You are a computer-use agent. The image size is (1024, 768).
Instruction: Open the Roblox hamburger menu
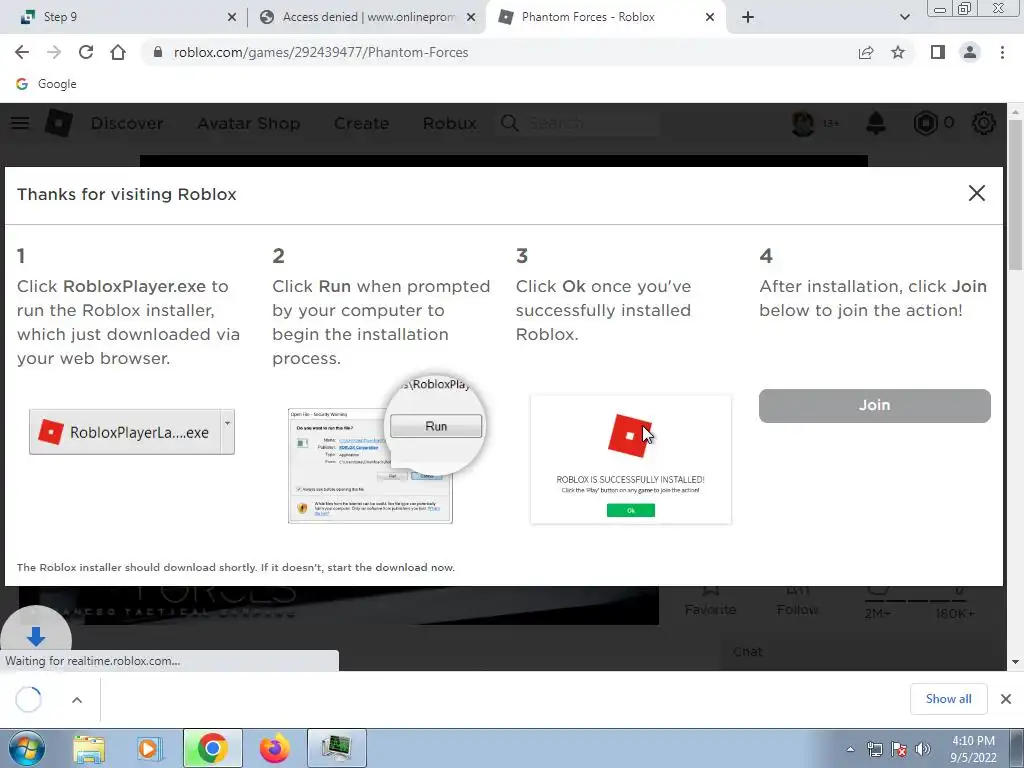20,123
